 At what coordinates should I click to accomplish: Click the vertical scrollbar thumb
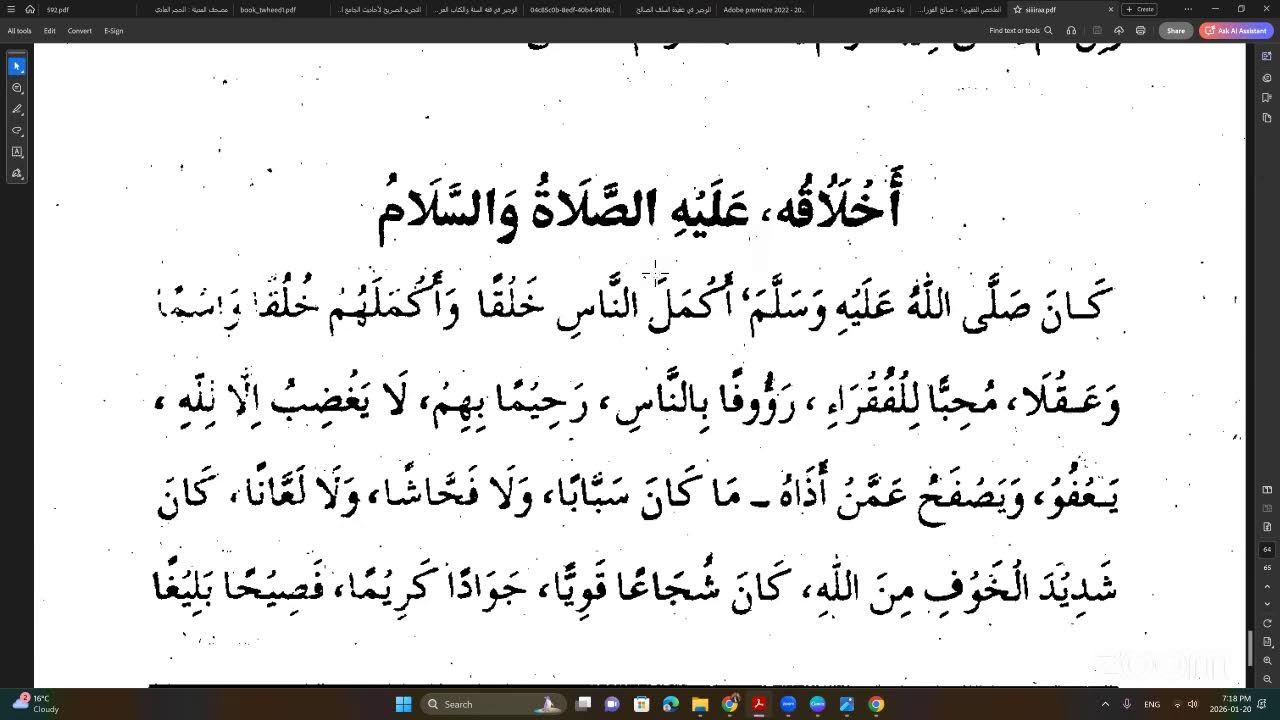pyautogui.click(x=1250, y=648)
